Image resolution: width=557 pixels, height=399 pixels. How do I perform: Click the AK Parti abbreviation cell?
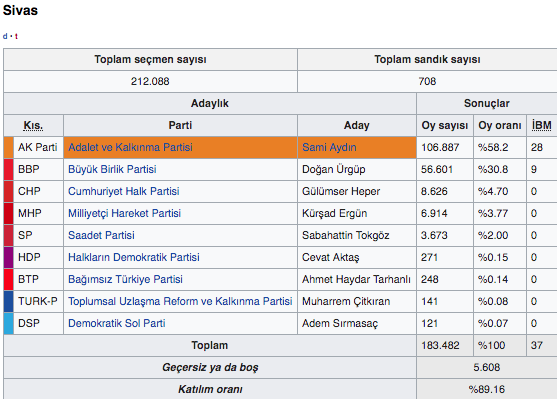tap(38, 147)
